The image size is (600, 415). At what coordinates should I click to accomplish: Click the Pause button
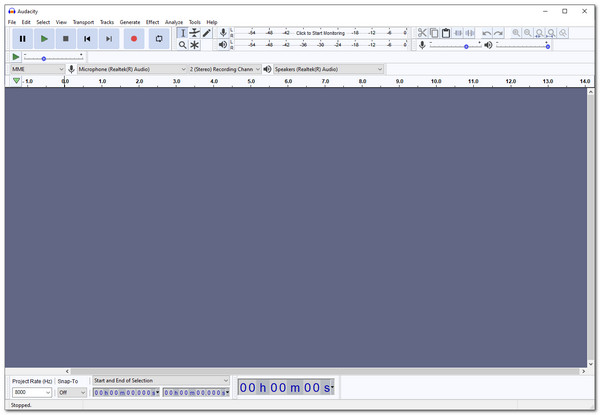click(23, 39)
